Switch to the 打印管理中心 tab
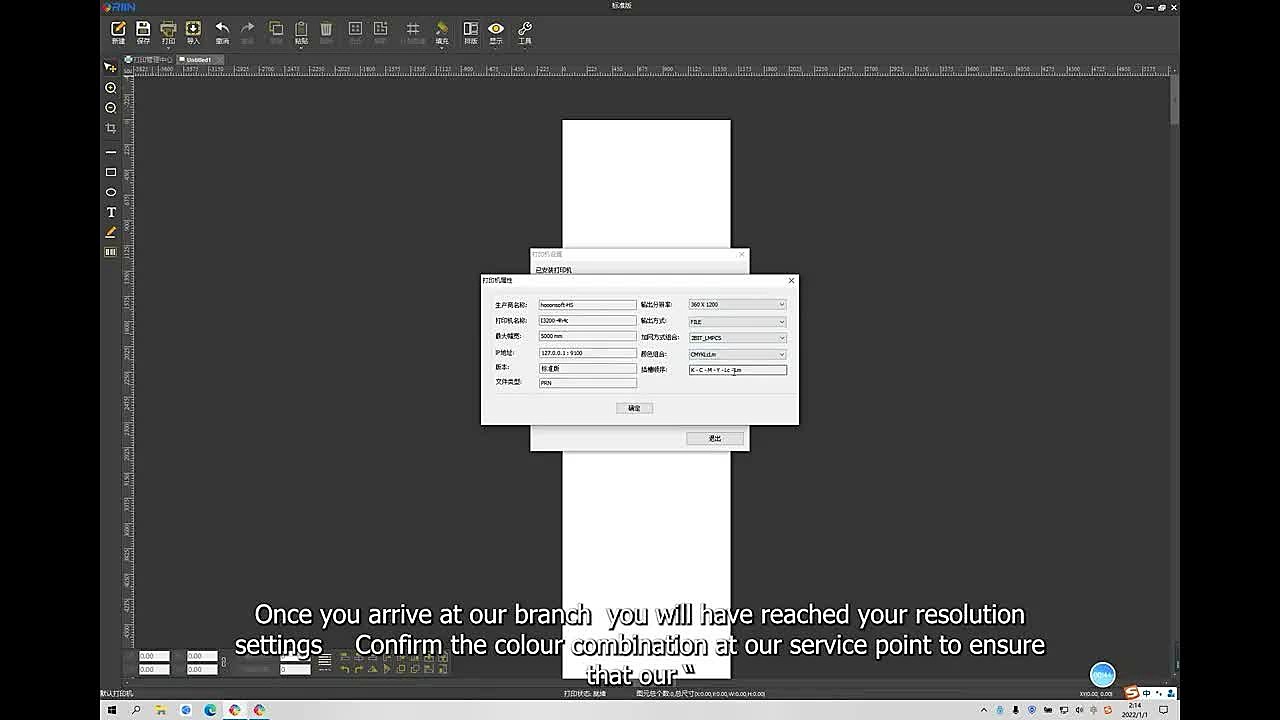The width and height of the screenshot is (1280, 720). (149, 60)
